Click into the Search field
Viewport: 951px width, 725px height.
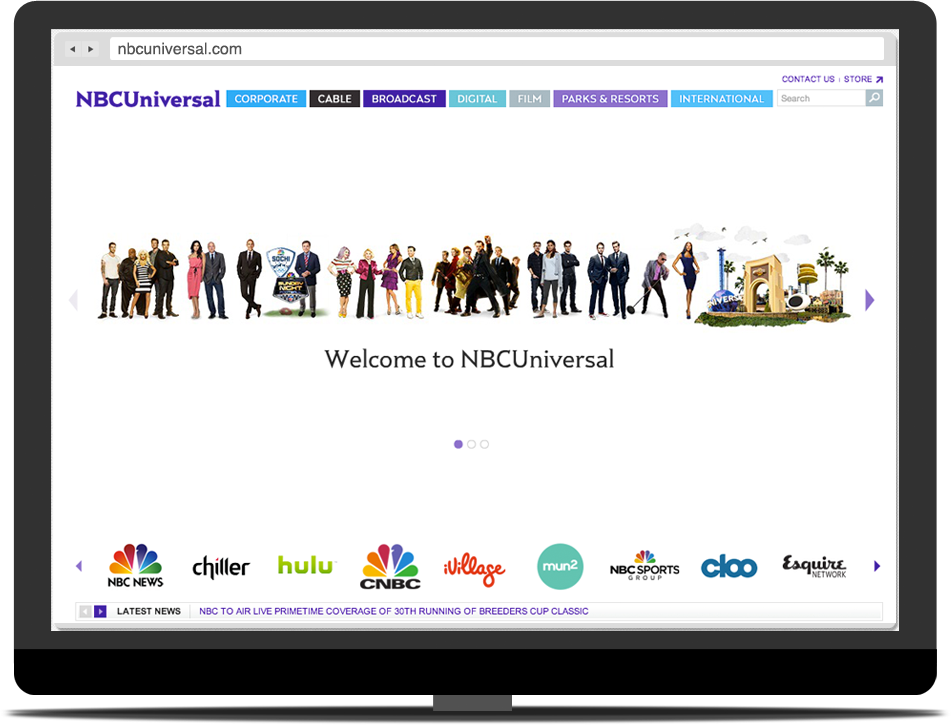pyautogui.click(x=821, y=98)
